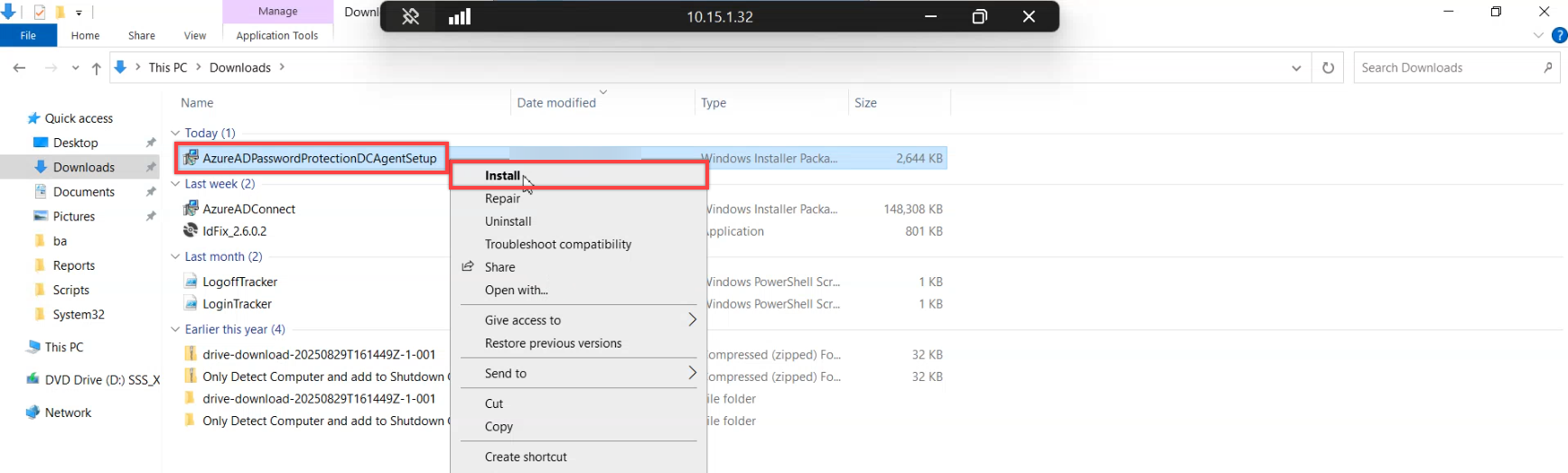The width and height of the screenshot is (1568, 473).
Task: Select Desktop in the navigation pane
Action: click(x=75, y=144)
